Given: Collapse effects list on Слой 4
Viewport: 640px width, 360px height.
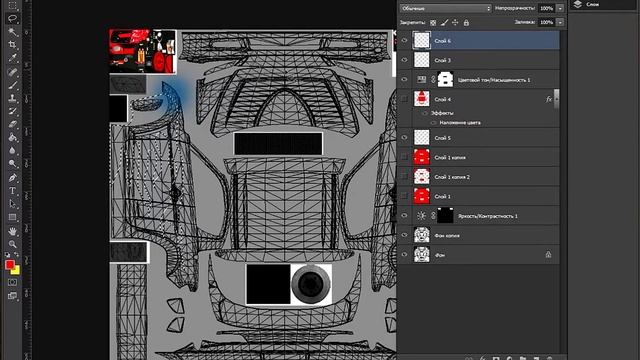Looking at the screenshot, I should click(x=556, y=99).
